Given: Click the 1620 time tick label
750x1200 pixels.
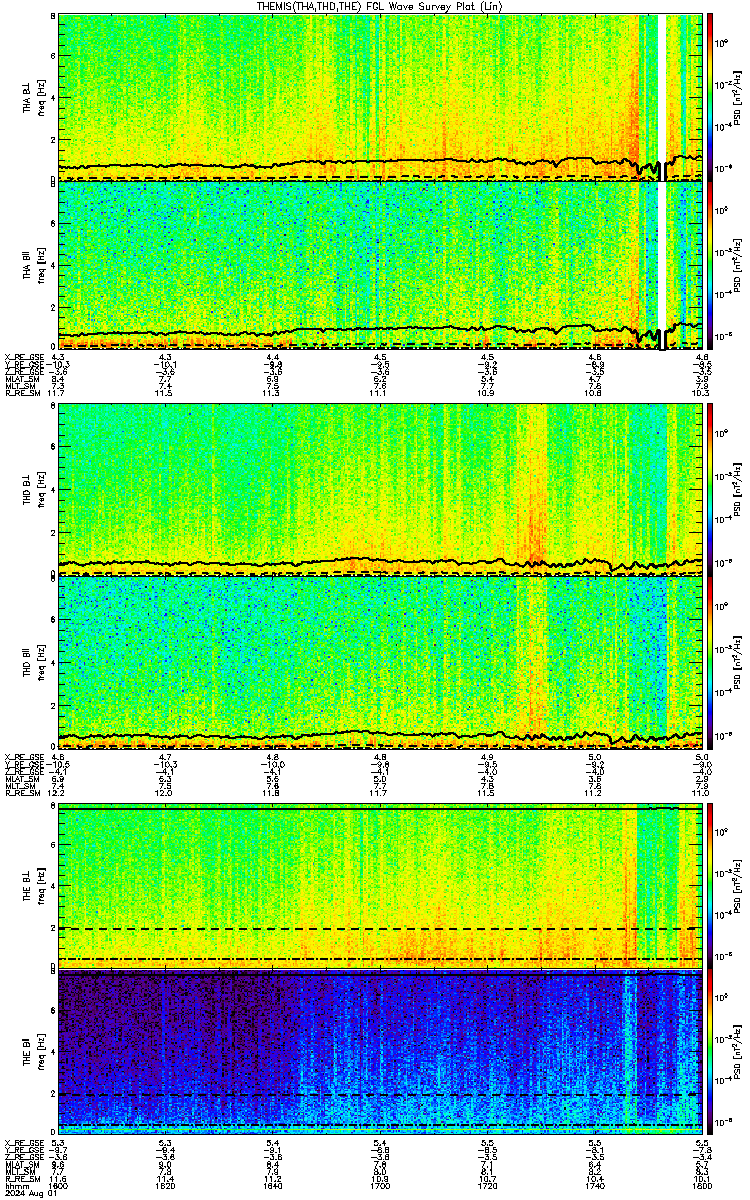Looking at the screenshot, I should pyautogui.click(x=166, y=1186).
